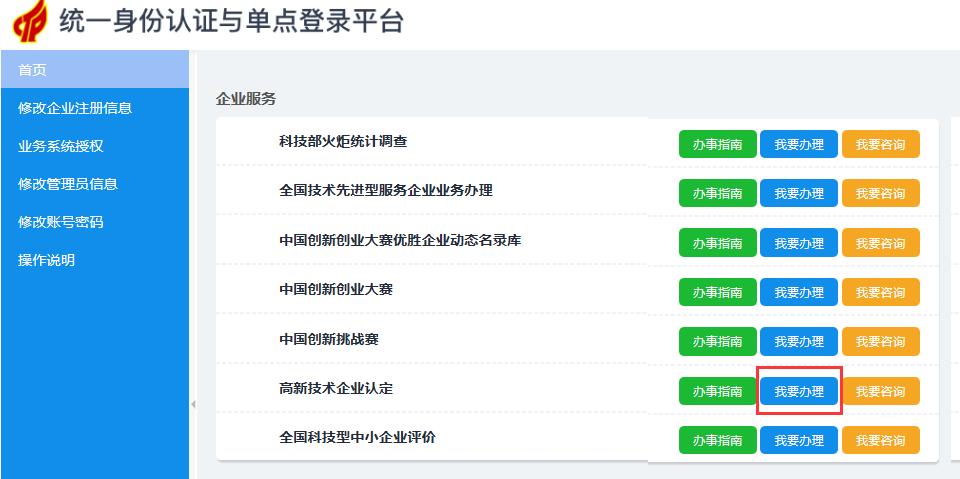Collapse the sidebar using the arrow handle
Image resolution: width=960 pixels, height=479 pixels.
[193, 404]
